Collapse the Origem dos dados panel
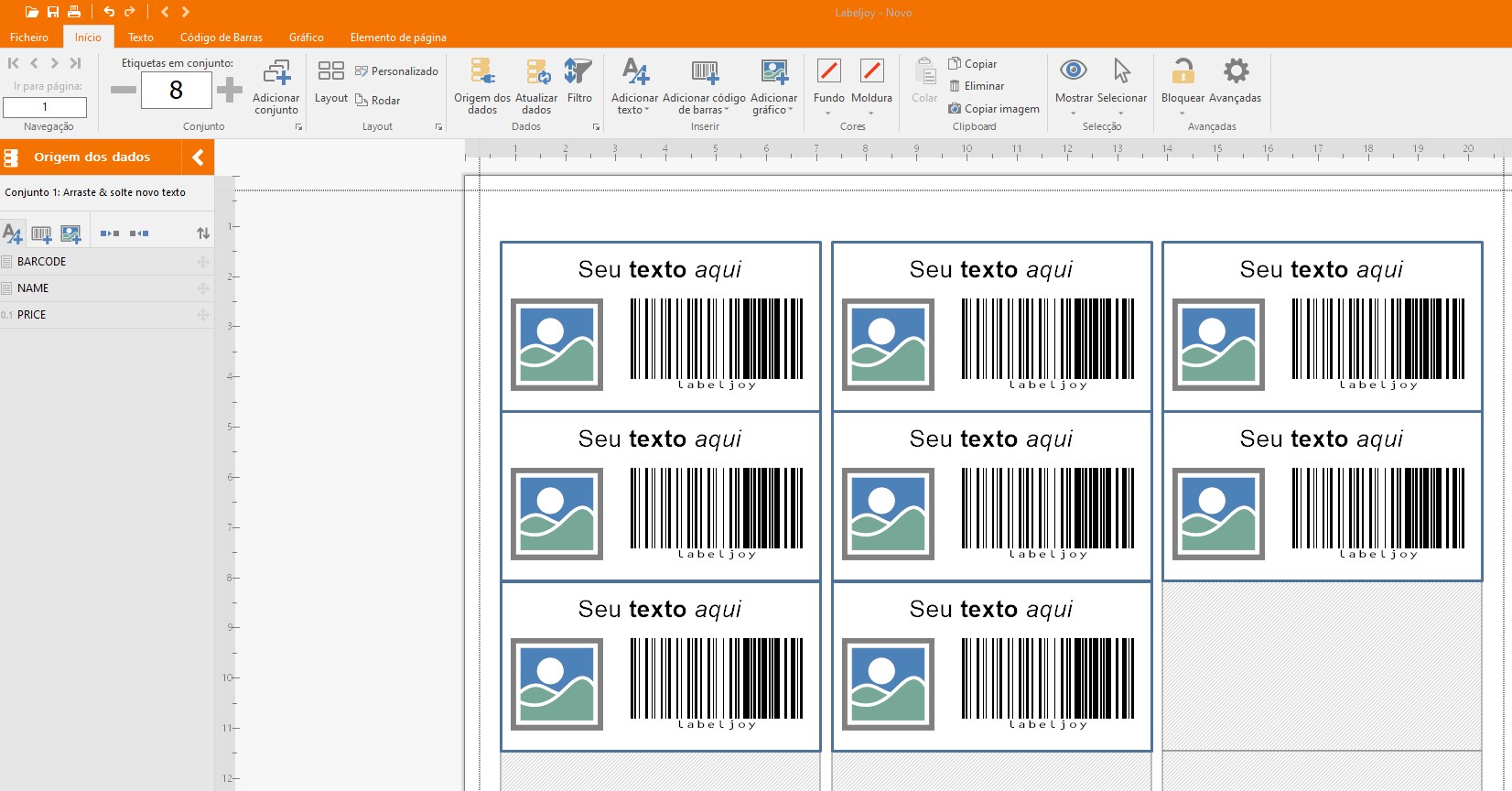Viewport: 1512px width, 791px height. [x=198, y=157]
